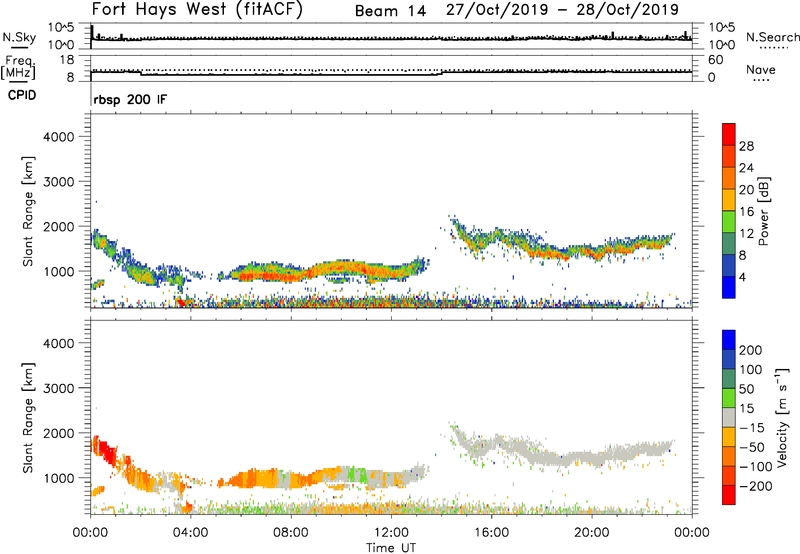800x554 pixels.
Task: Click the "rbsp 200 IF" mode text
Action: point(130,100)
